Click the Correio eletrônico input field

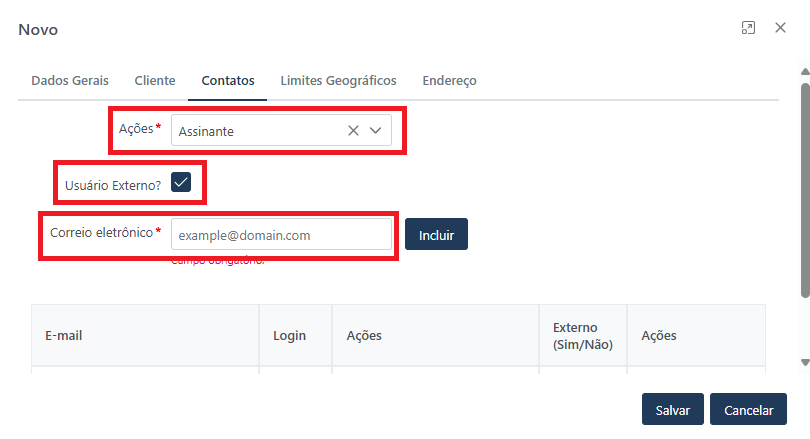tap(281, 235)
